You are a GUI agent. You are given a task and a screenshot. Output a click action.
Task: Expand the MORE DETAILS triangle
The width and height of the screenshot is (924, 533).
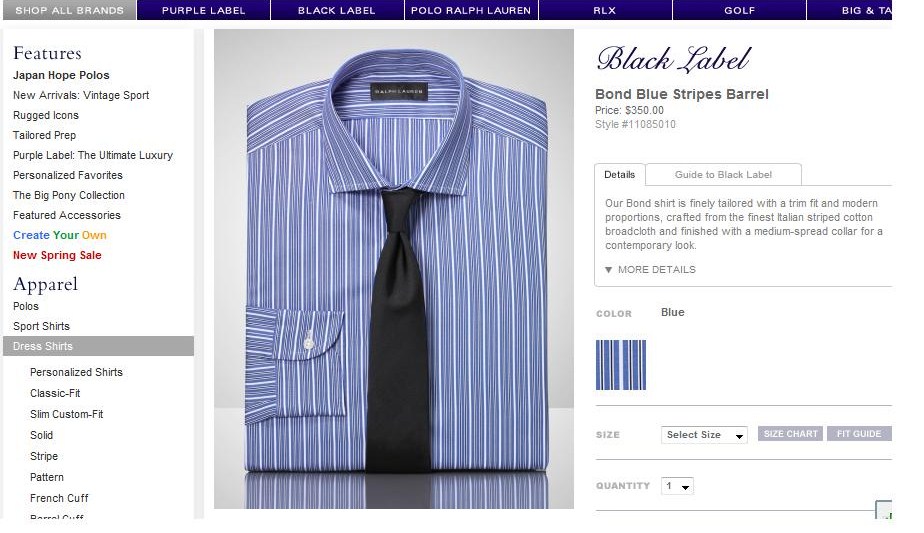[x=609, y=270]
